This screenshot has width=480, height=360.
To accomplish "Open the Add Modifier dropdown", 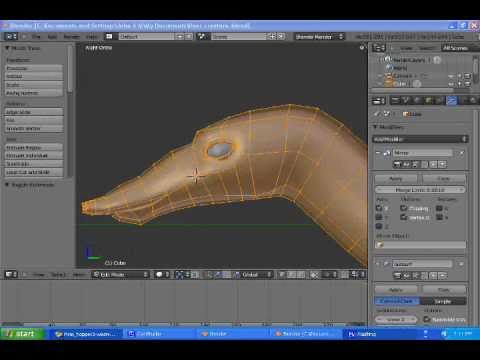I will click(x=420, y=139).
